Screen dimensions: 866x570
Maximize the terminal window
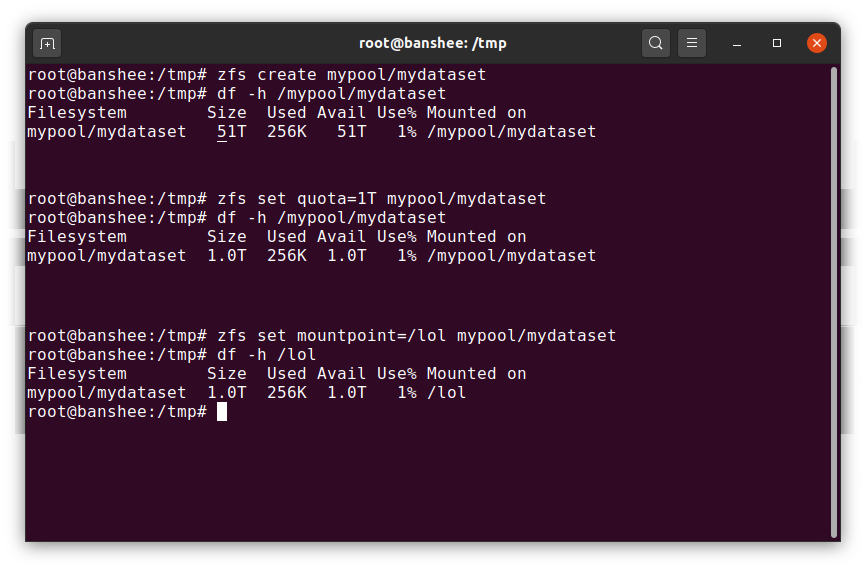[777, 43]
